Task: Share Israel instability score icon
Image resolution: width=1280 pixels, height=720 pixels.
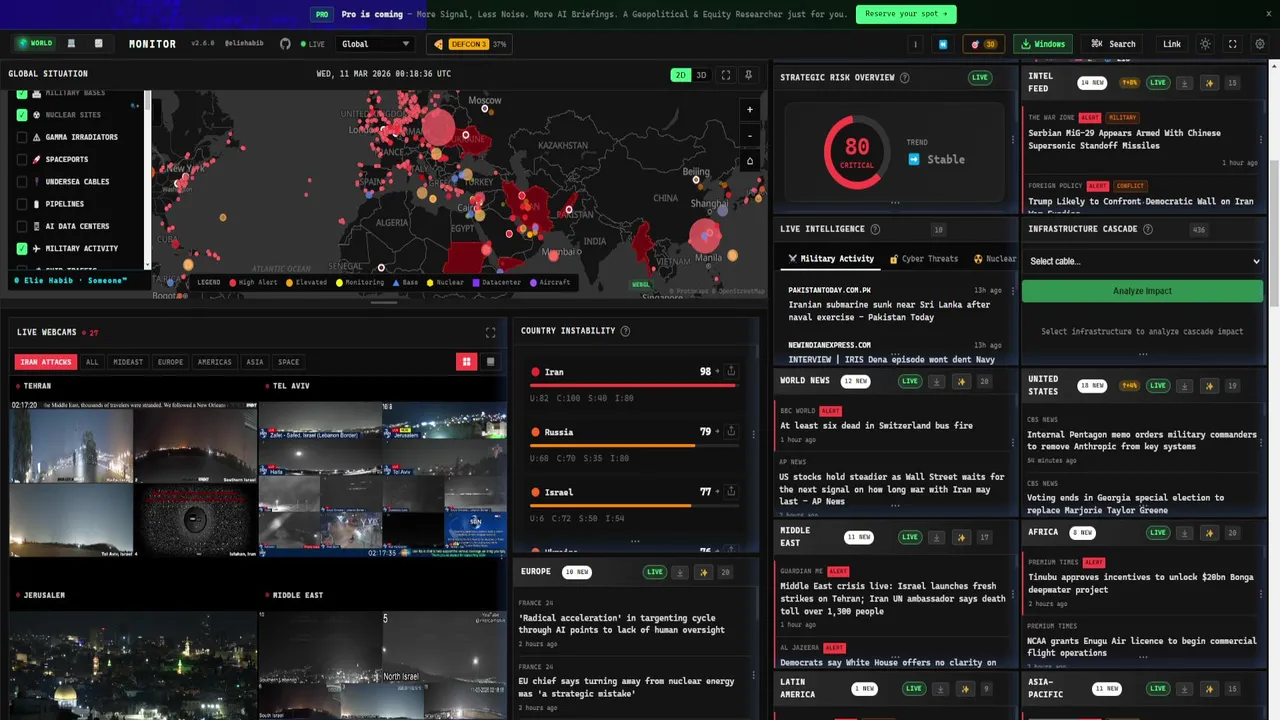Action: [x=731, y=492]
